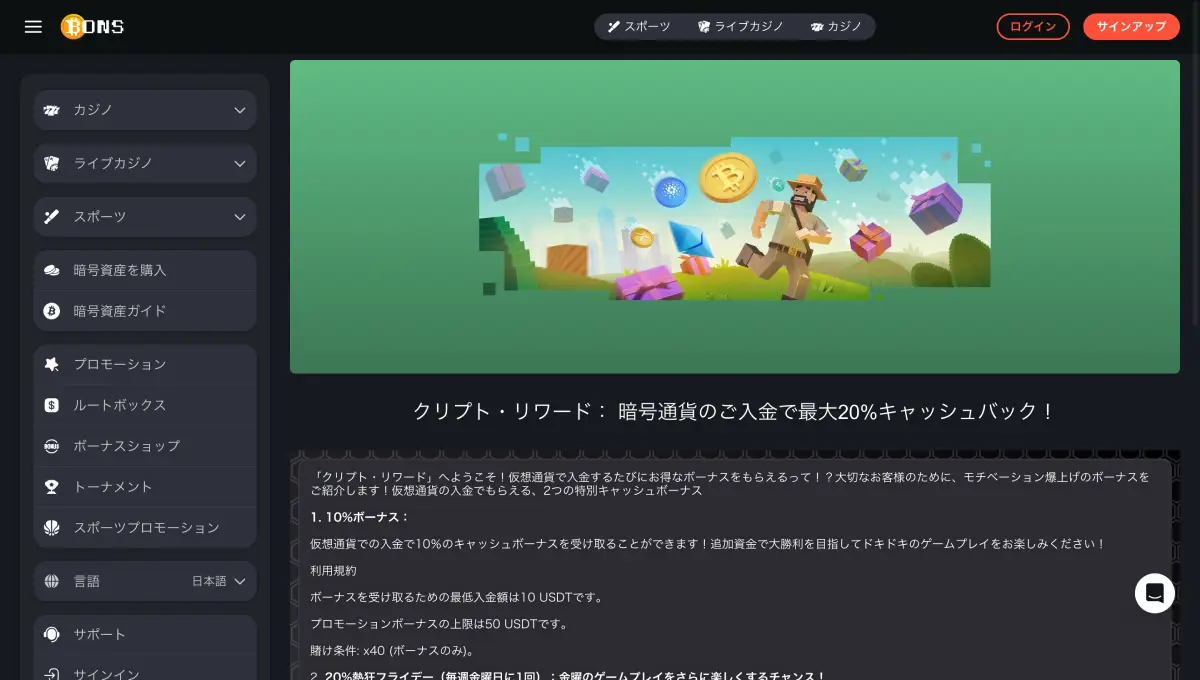Image resolution: width=1200 pixels, height=680 pixels.
Task: Click the crypto rewards banner image
Action: pos(735,217)
